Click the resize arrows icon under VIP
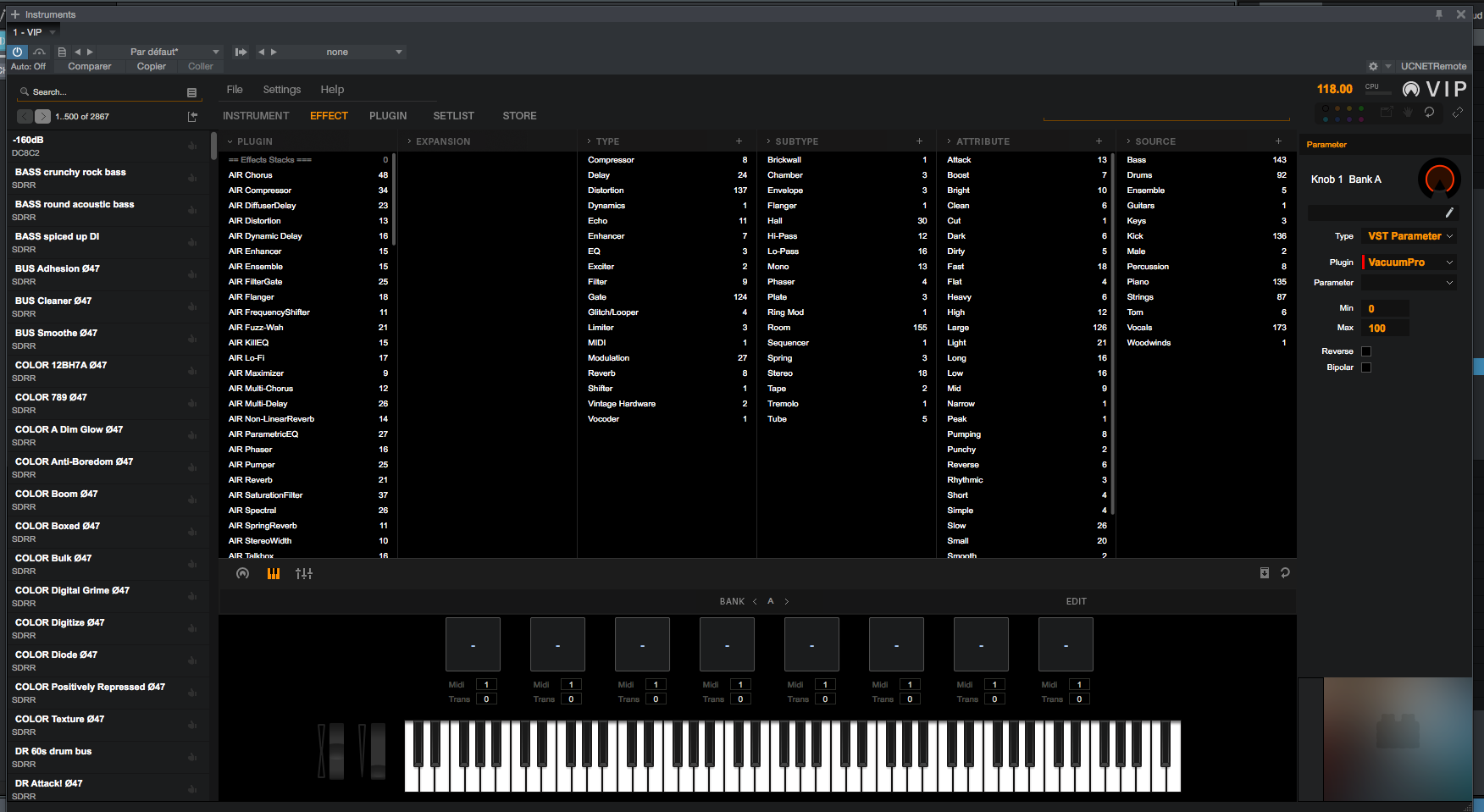Viewport: 1484px width, 812px height. pyautogui.click(x=1458, y=112)
